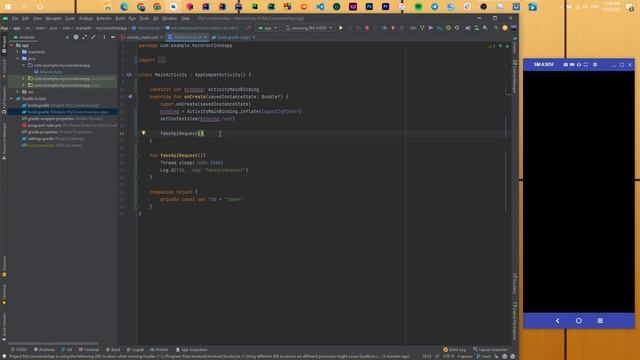
Task: Collapse the Gradle Scripts node
Action: click(x=12, y=98)
